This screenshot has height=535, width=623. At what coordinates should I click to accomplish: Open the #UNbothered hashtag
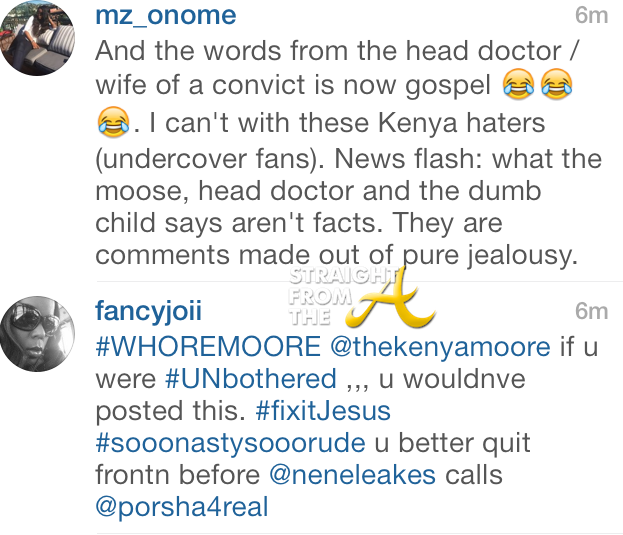click(x=251, y=379)
